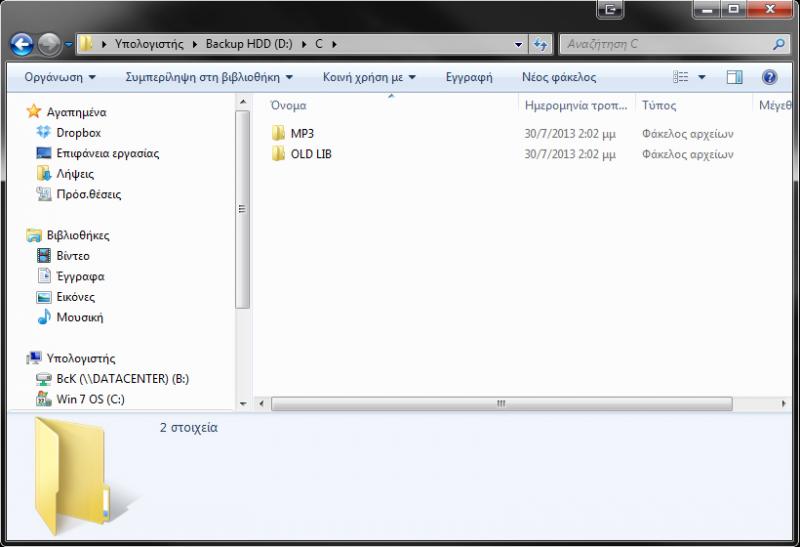Click the folder icon in address bar

tap(86, 44)
